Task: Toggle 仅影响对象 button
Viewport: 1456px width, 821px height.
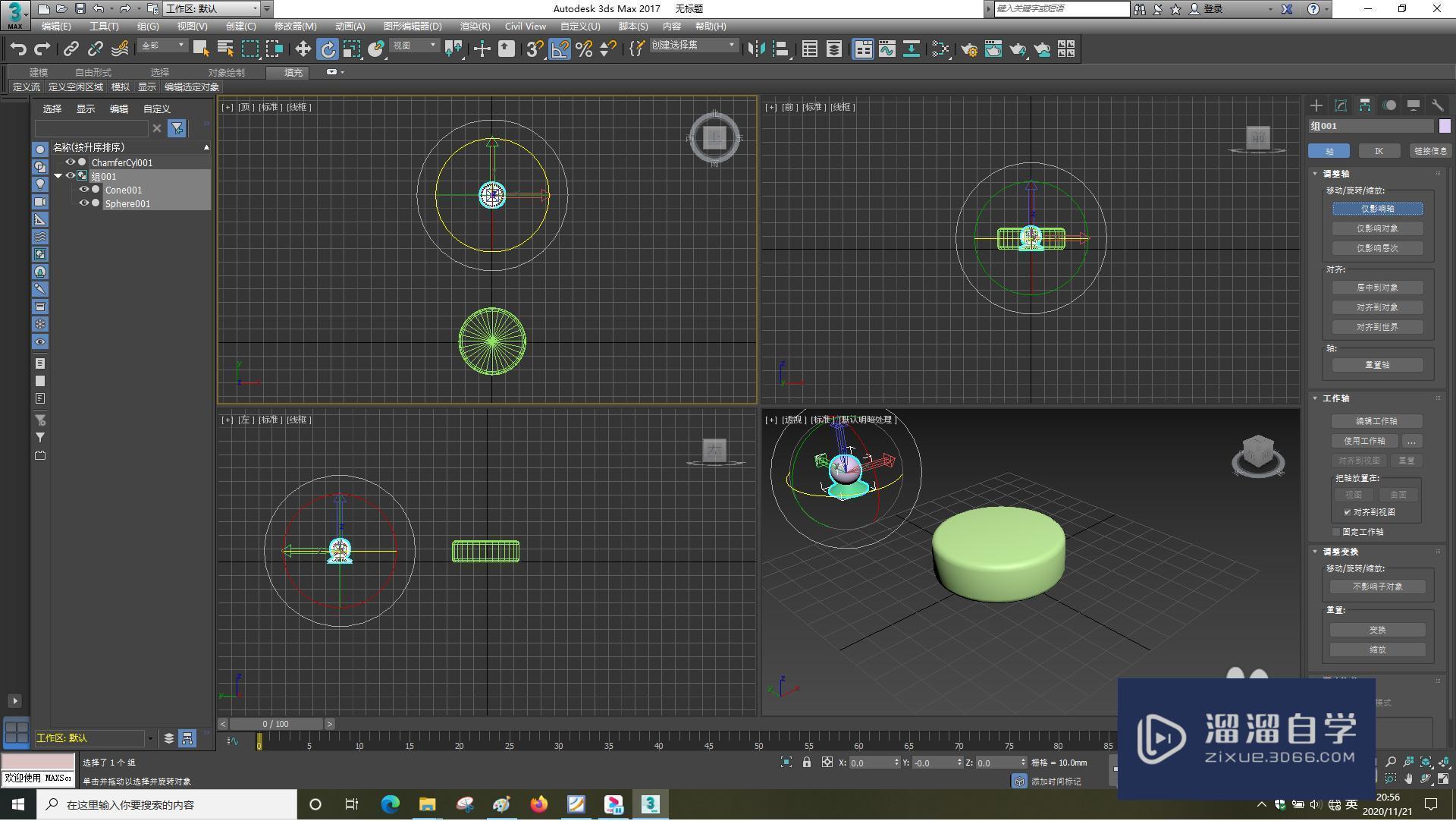Action: pyautogui.click(x=1377, y=228)
